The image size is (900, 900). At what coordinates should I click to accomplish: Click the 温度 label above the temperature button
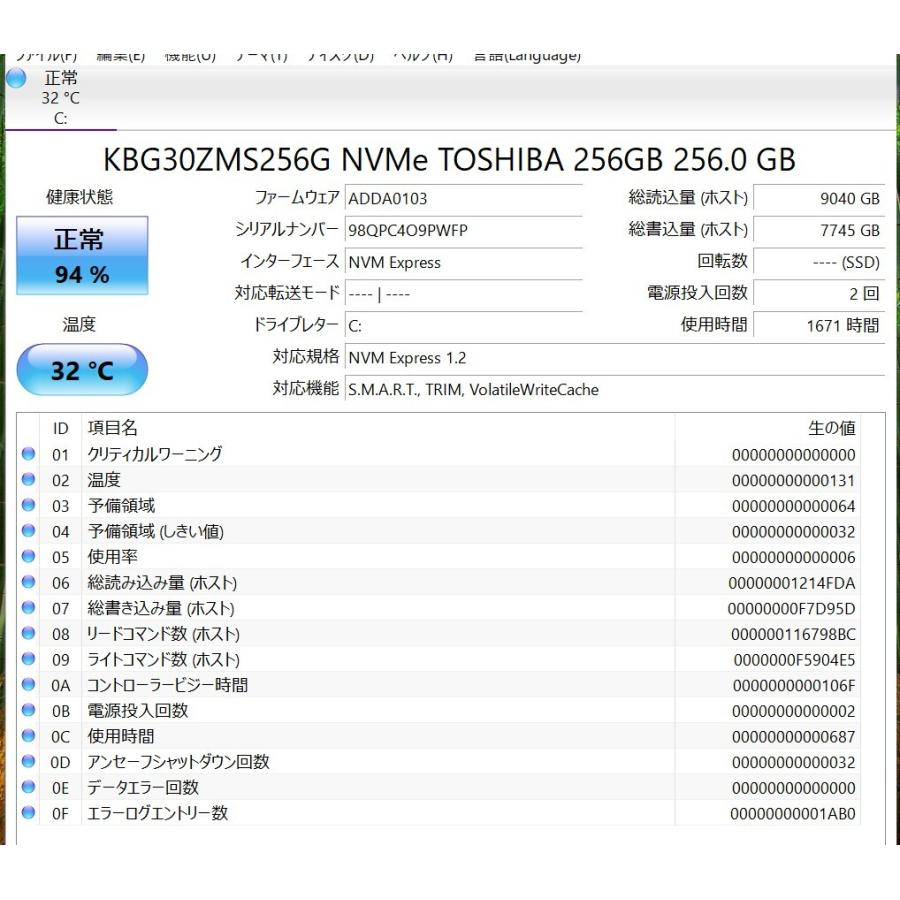click(79, 325)
